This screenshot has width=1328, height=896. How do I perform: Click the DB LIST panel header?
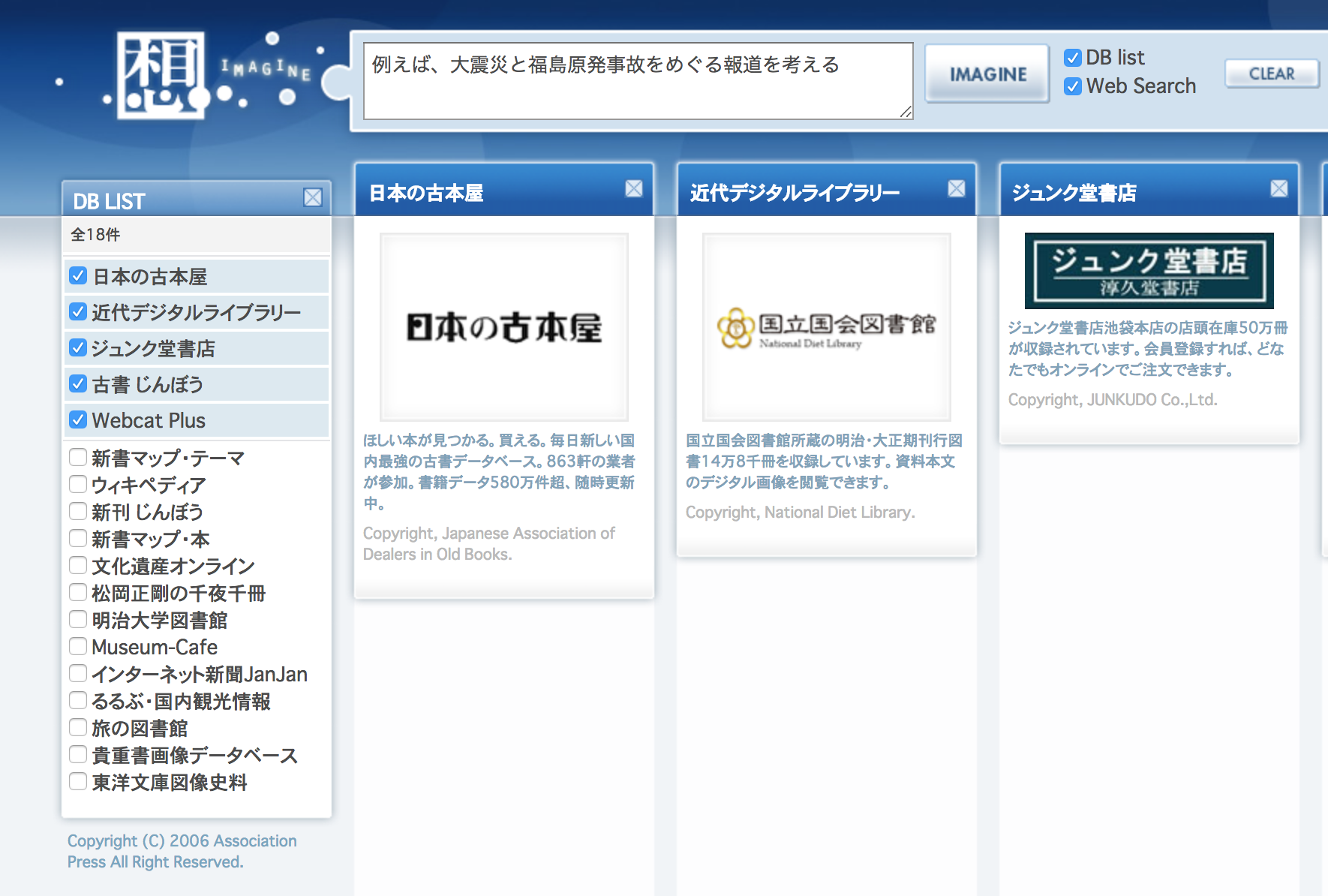[x=197, y=199]
